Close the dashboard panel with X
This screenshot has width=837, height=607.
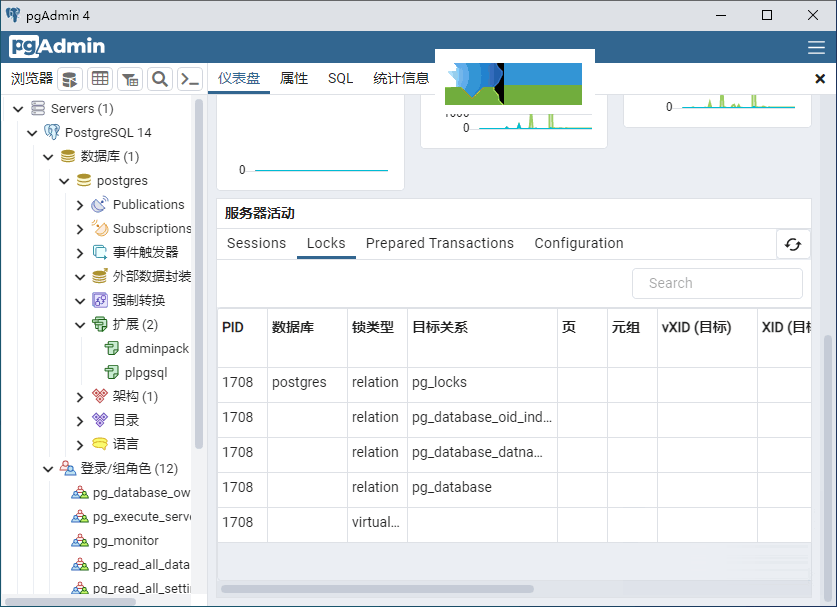point(820,79)
